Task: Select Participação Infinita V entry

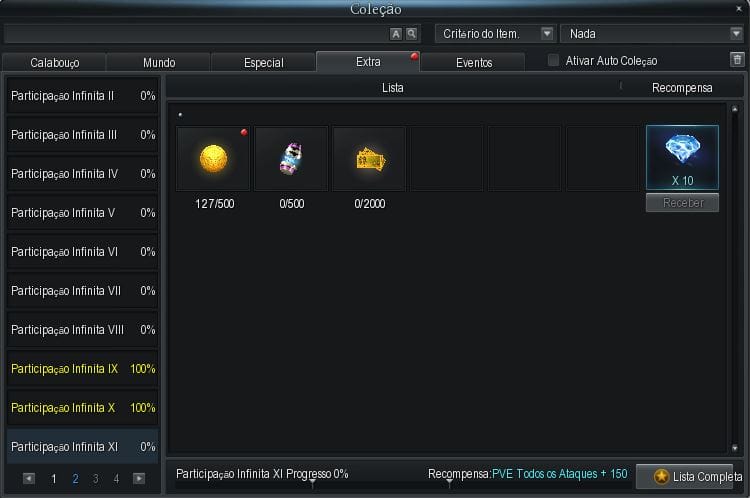Action: pyautogui.click(x=82, y=212)
